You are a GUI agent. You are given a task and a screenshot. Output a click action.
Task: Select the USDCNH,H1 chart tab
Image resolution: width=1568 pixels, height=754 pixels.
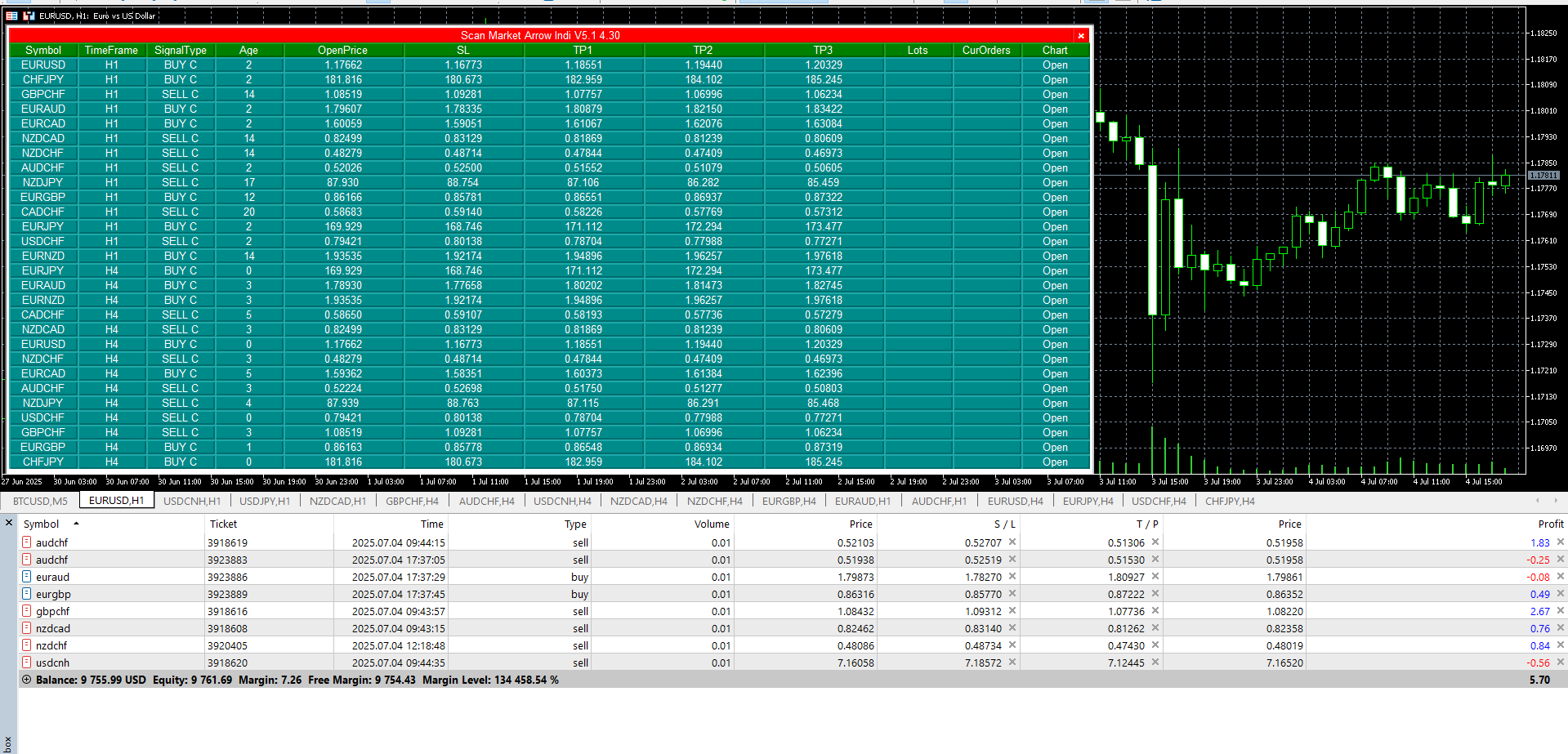(192, 501)
